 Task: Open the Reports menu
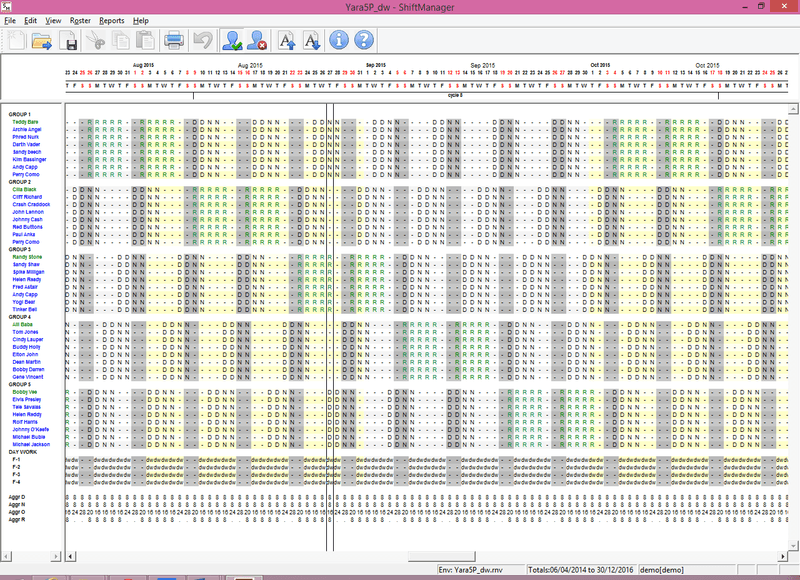click(x=112, y=20)
